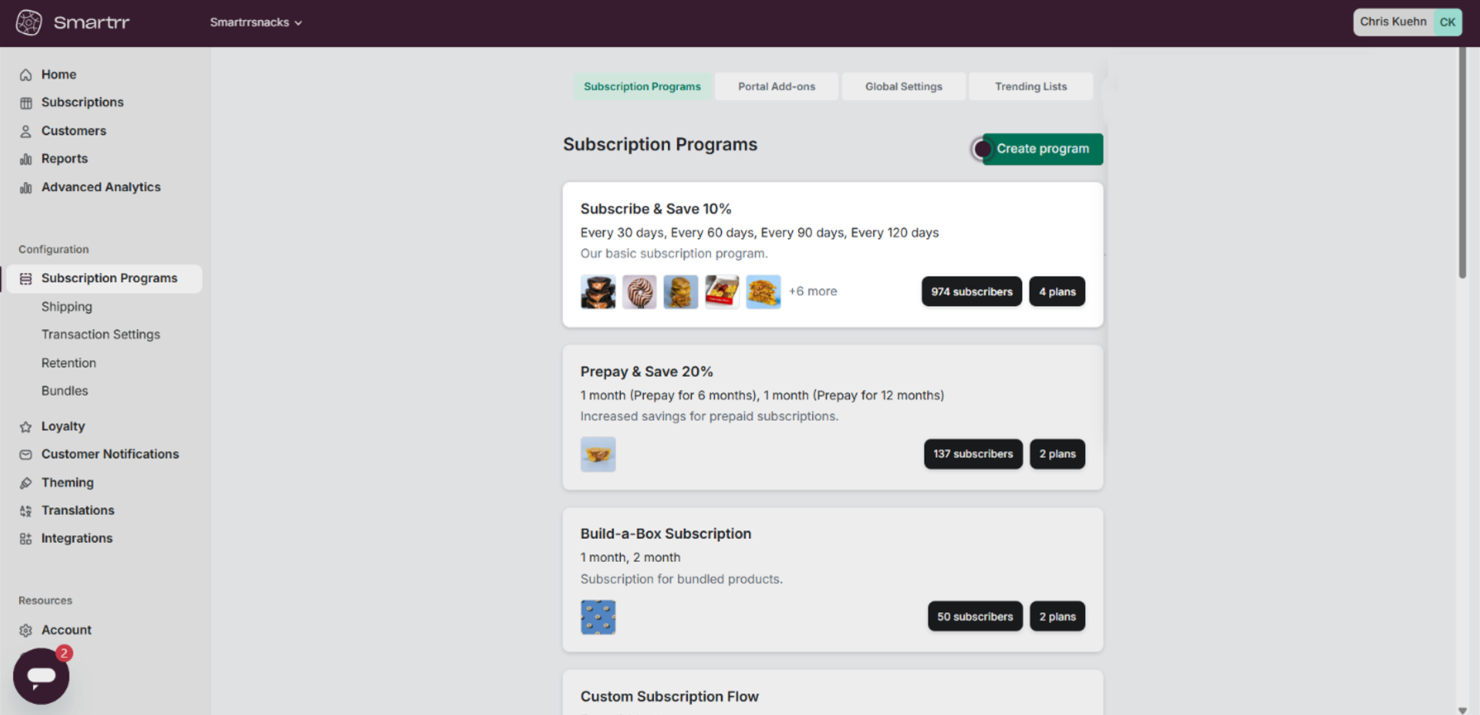1480x715 pixels.
Task: Click the Build-a-Box product thumbnail
Action: point(598,616)
